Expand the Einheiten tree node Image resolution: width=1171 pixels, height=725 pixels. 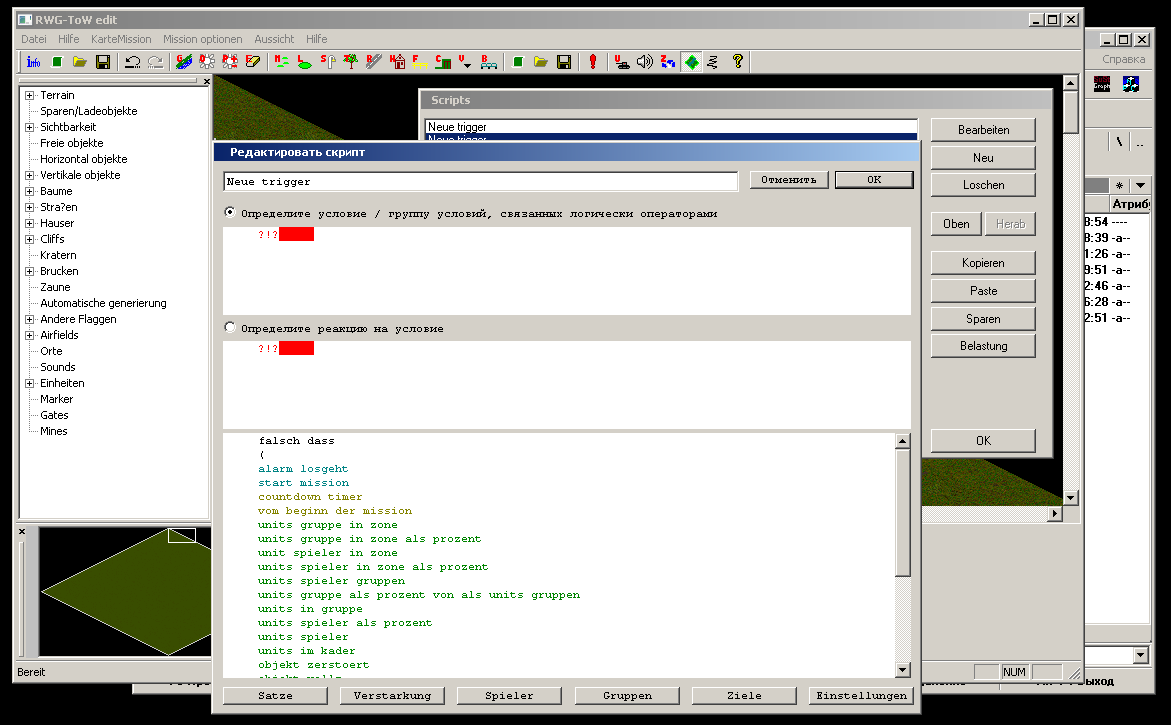coord(30,383)
